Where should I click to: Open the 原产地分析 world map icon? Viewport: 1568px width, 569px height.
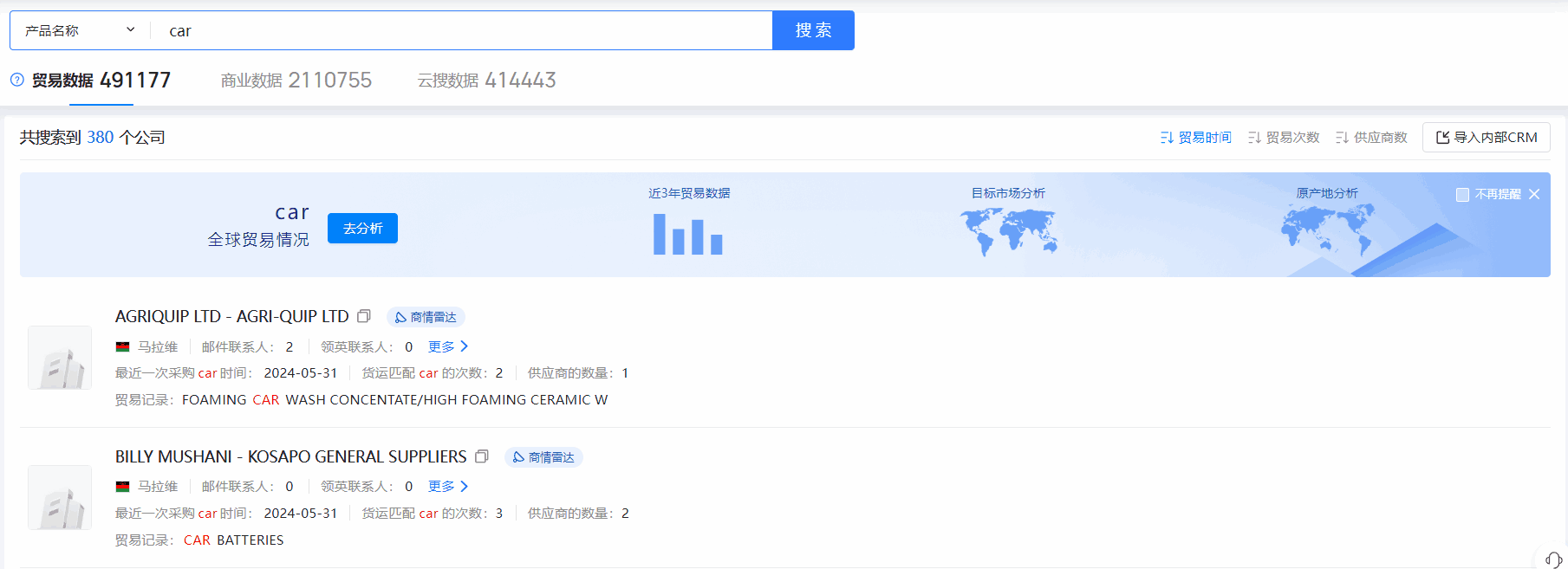(x=1327, y=230)
